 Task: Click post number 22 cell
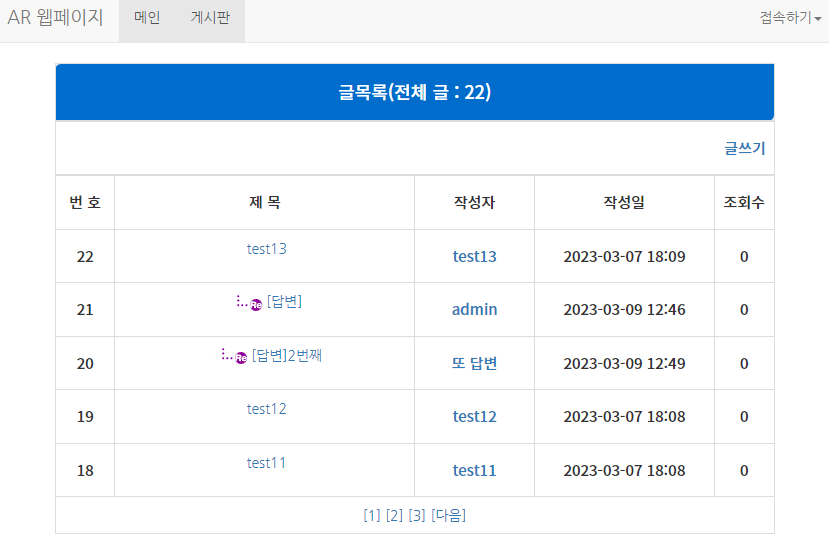point(85,256)
